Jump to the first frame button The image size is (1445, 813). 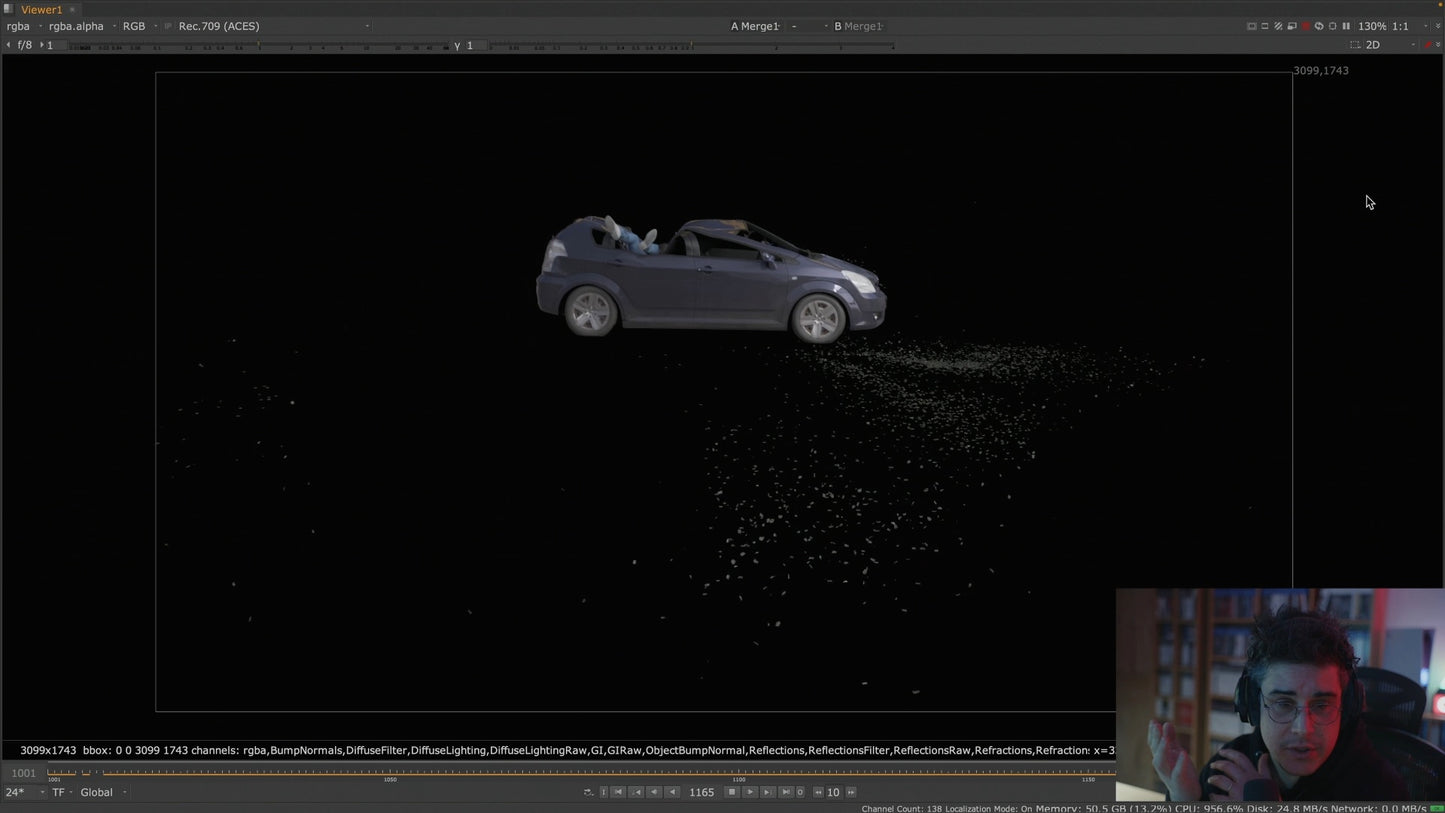point(618,792)
